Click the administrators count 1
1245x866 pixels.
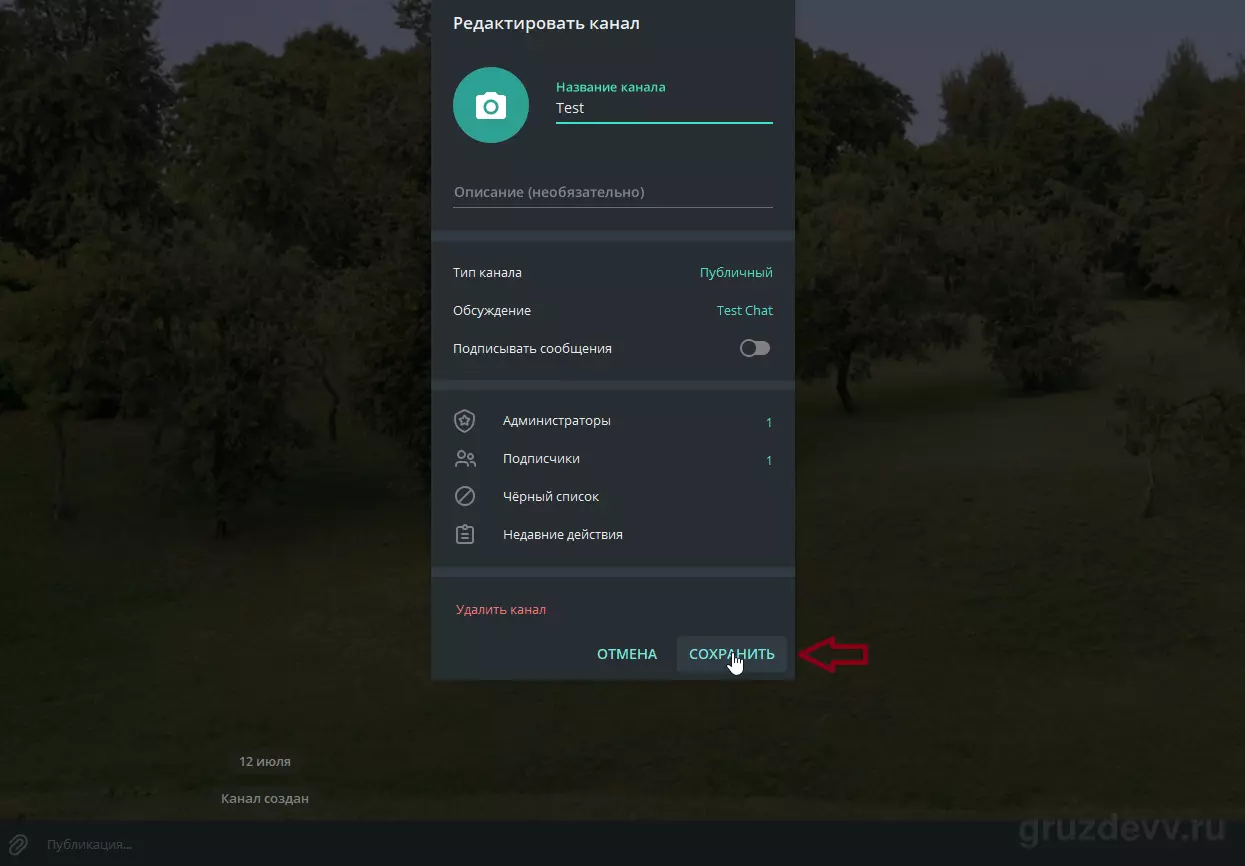click(769, 422)
